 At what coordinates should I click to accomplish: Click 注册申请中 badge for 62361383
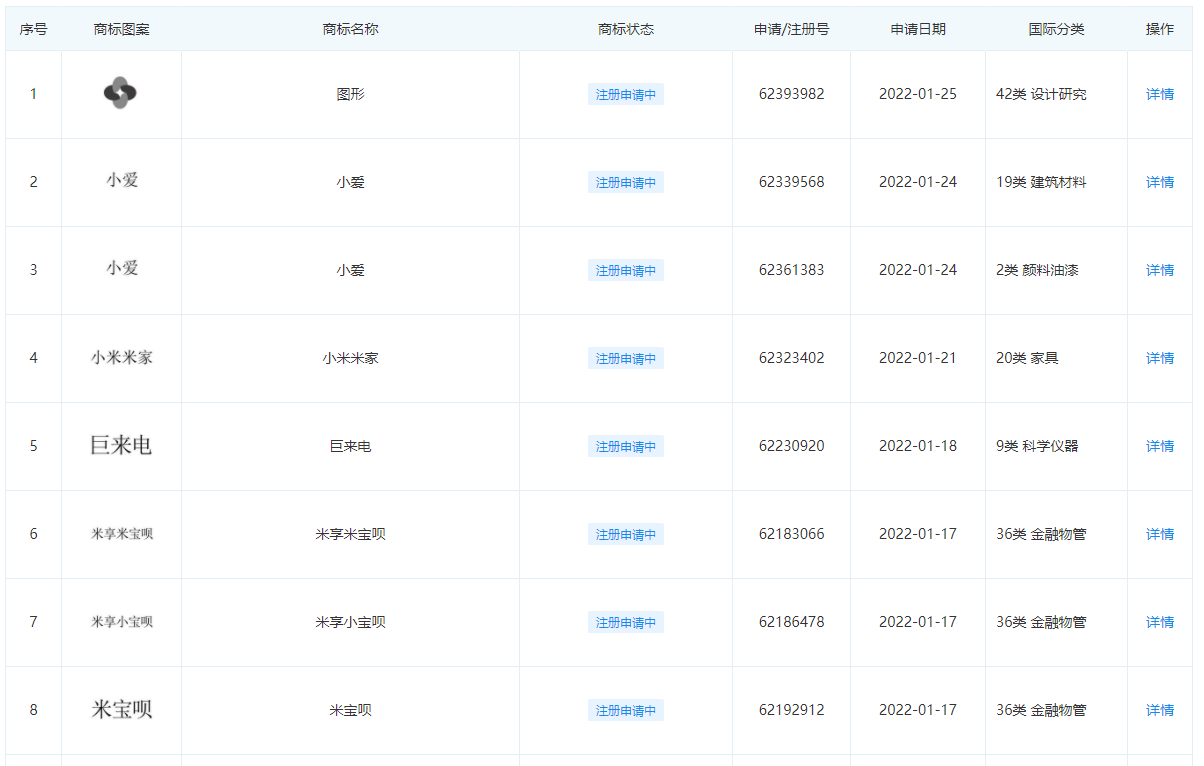coord(626,271)
